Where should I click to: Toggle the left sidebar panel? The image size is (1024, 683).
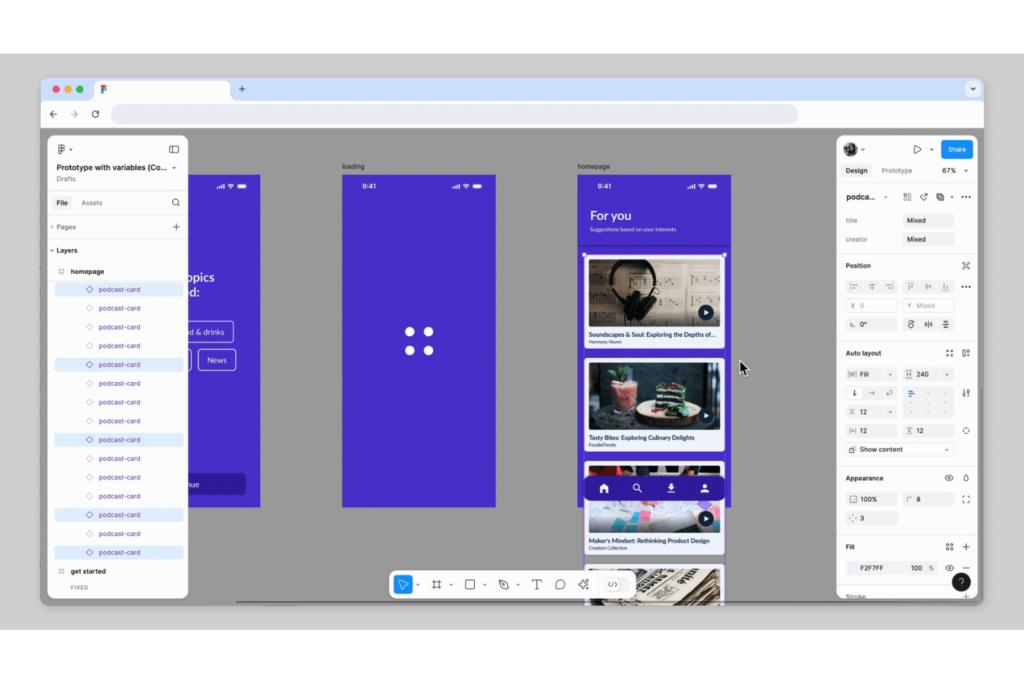tap(174, 150)
